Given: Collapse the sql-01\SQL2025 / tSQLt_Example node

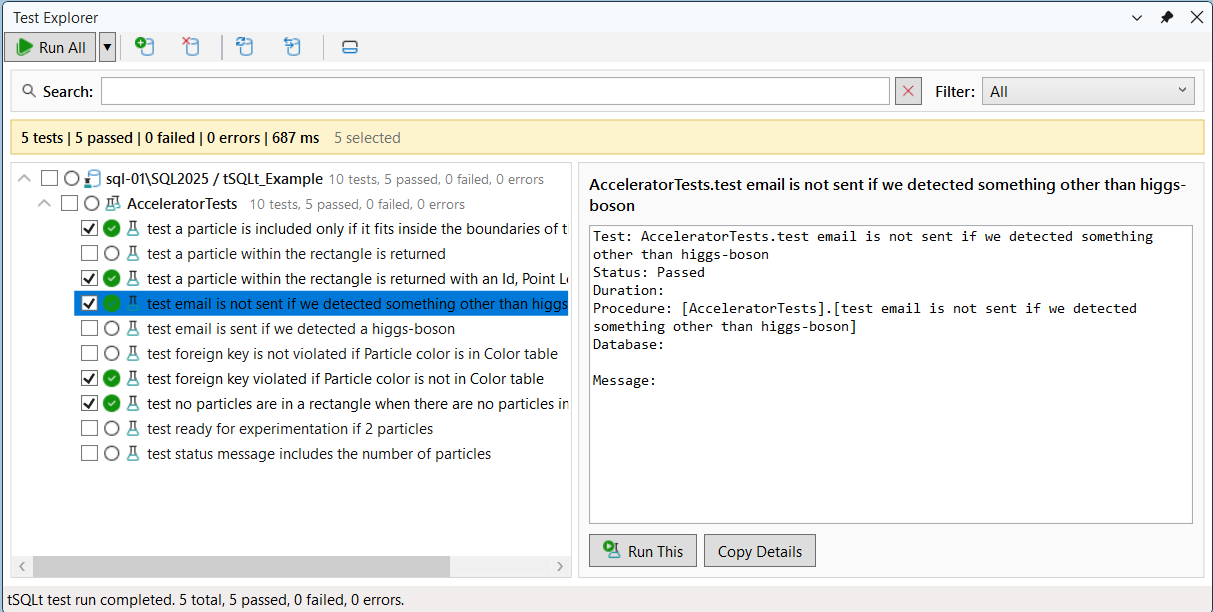Looking at the screenshot, I should pyautogui.click(x=24, y=179).
